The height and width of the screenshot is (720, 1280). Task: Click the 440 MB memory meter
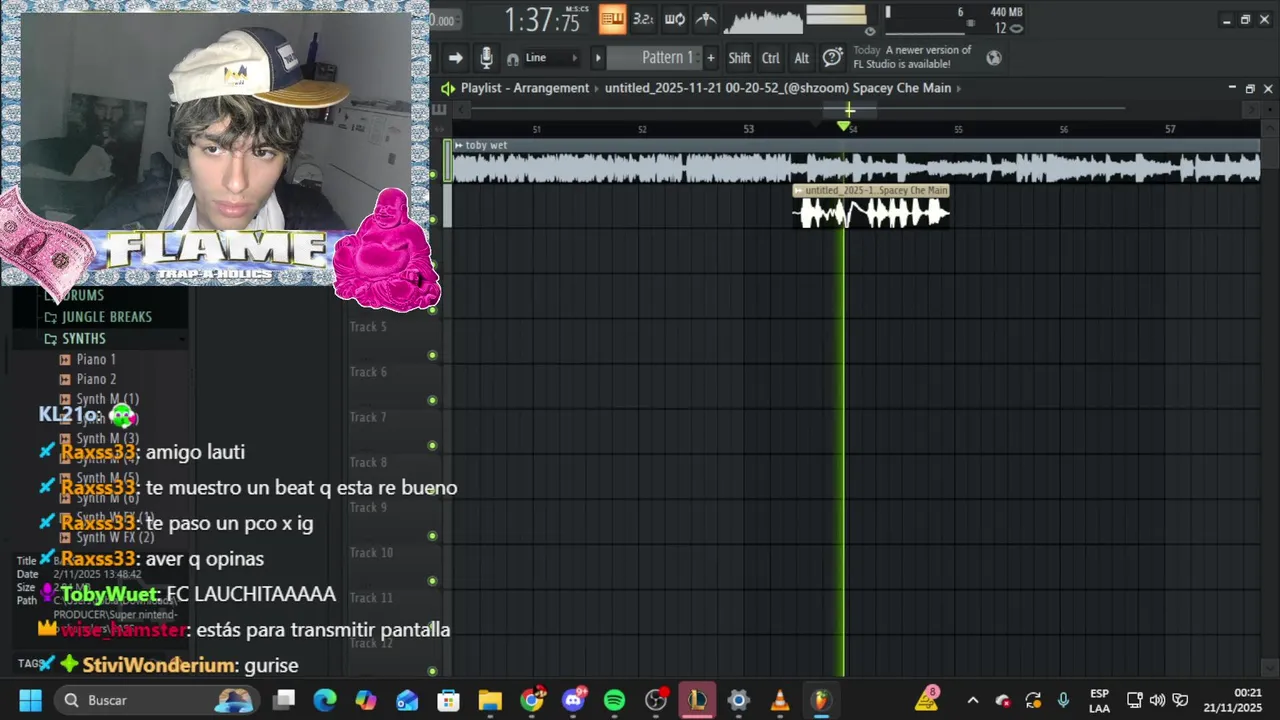(1006, 12)
